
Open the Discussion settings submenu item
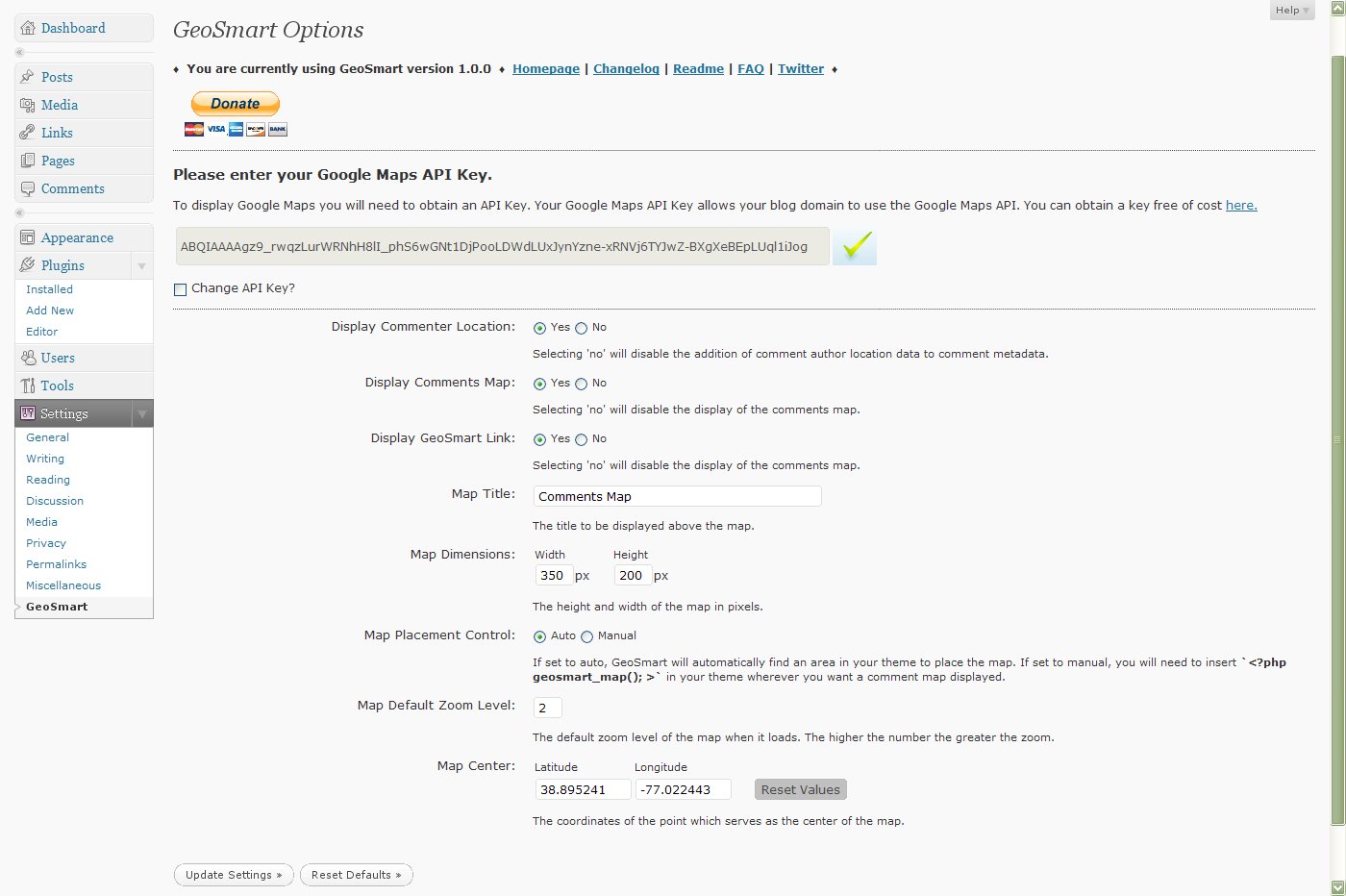pyautogui.click(x=55, y=501)
